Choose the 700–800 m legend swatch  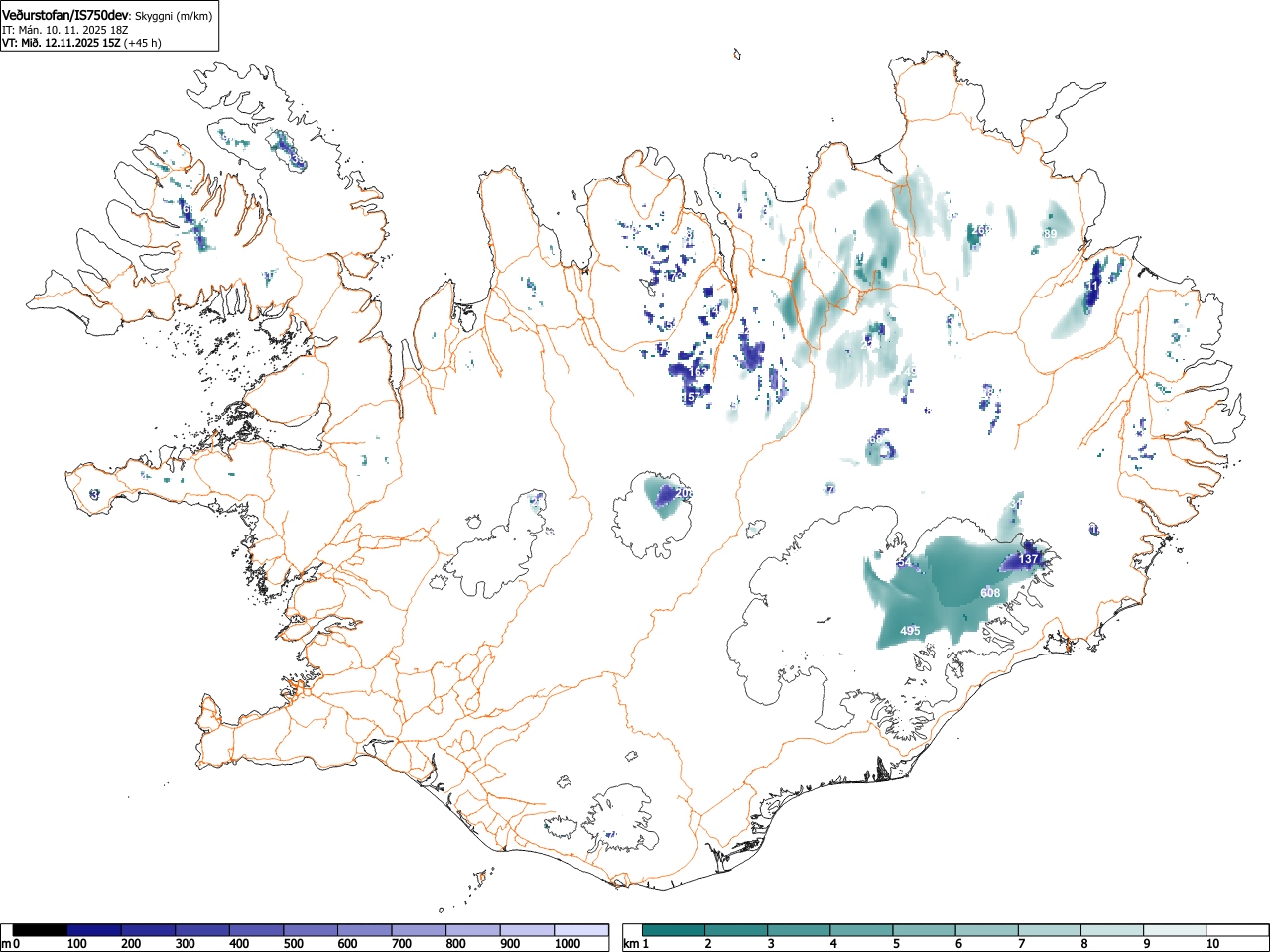point(419,930)
